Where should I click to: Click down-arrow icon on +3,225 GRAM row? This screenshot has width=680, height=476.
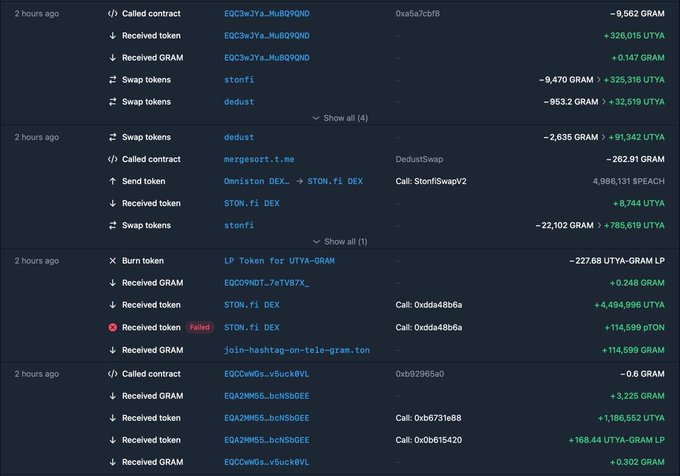(x=112, y=396)
